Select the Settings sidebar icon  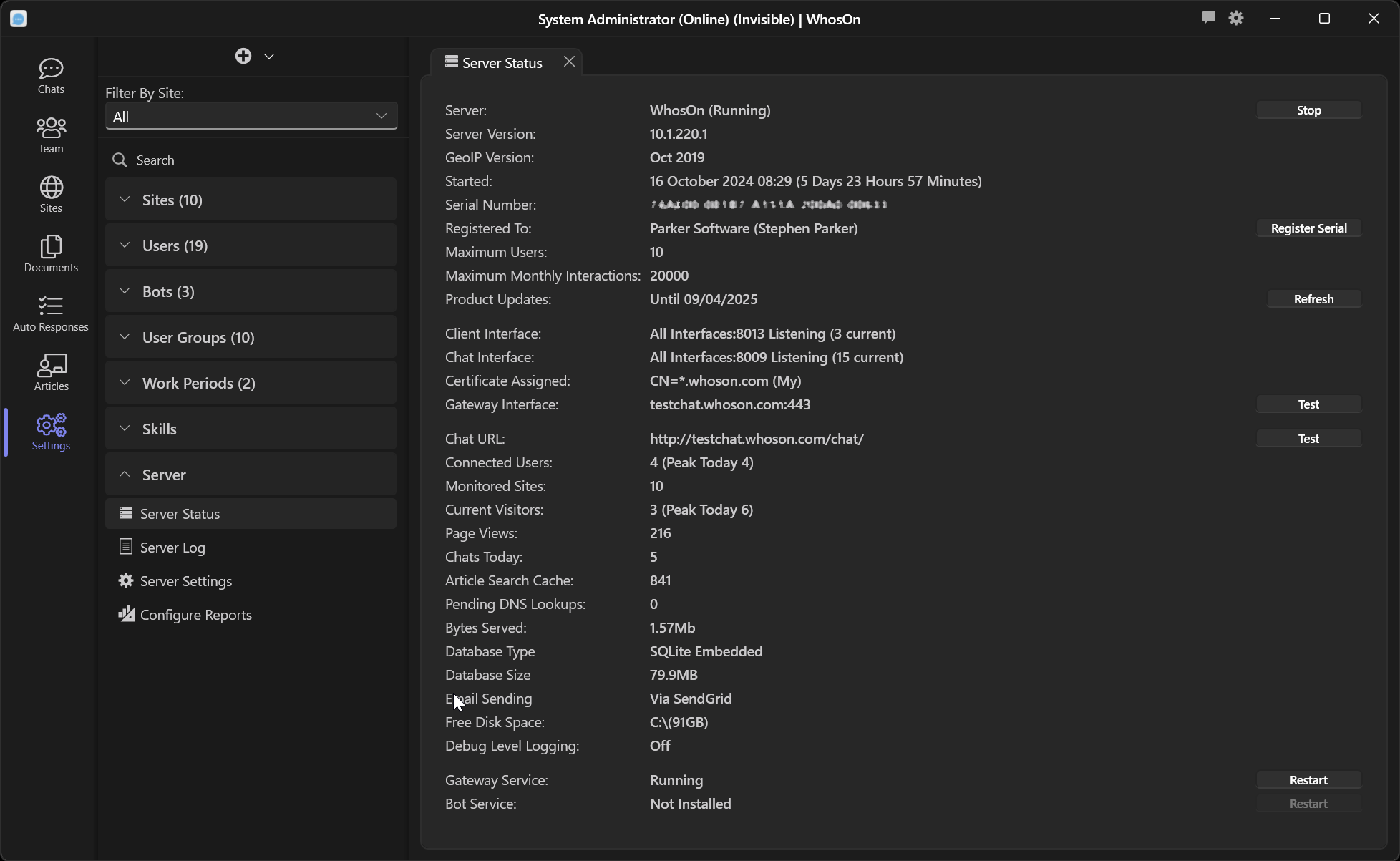click(x=51, y=432)
